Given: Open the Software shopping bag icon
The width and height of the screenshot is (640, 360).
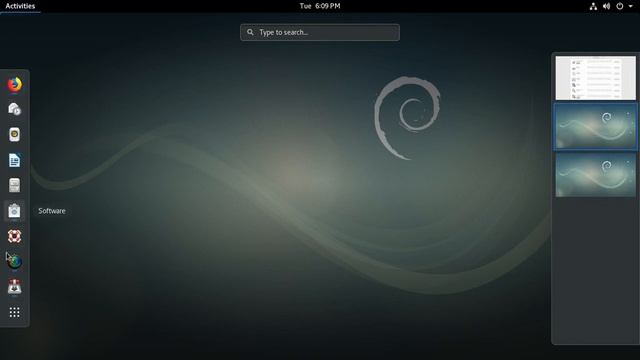Looking at the screenshot, I should click(15, 211).
